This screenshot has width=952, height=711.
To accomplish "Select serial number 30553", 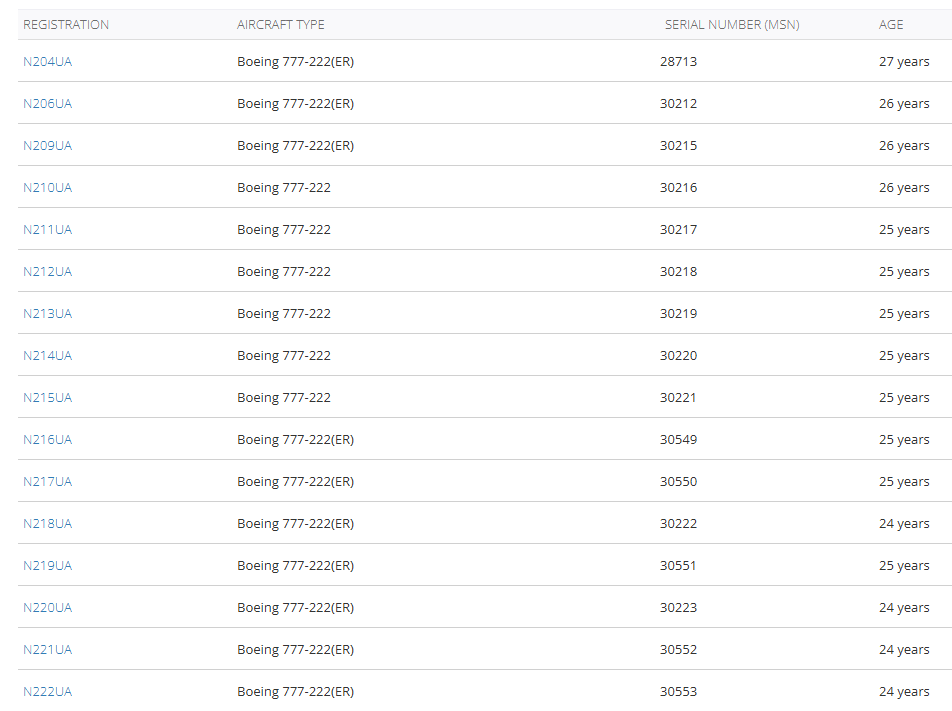I will tap(678, 691).
